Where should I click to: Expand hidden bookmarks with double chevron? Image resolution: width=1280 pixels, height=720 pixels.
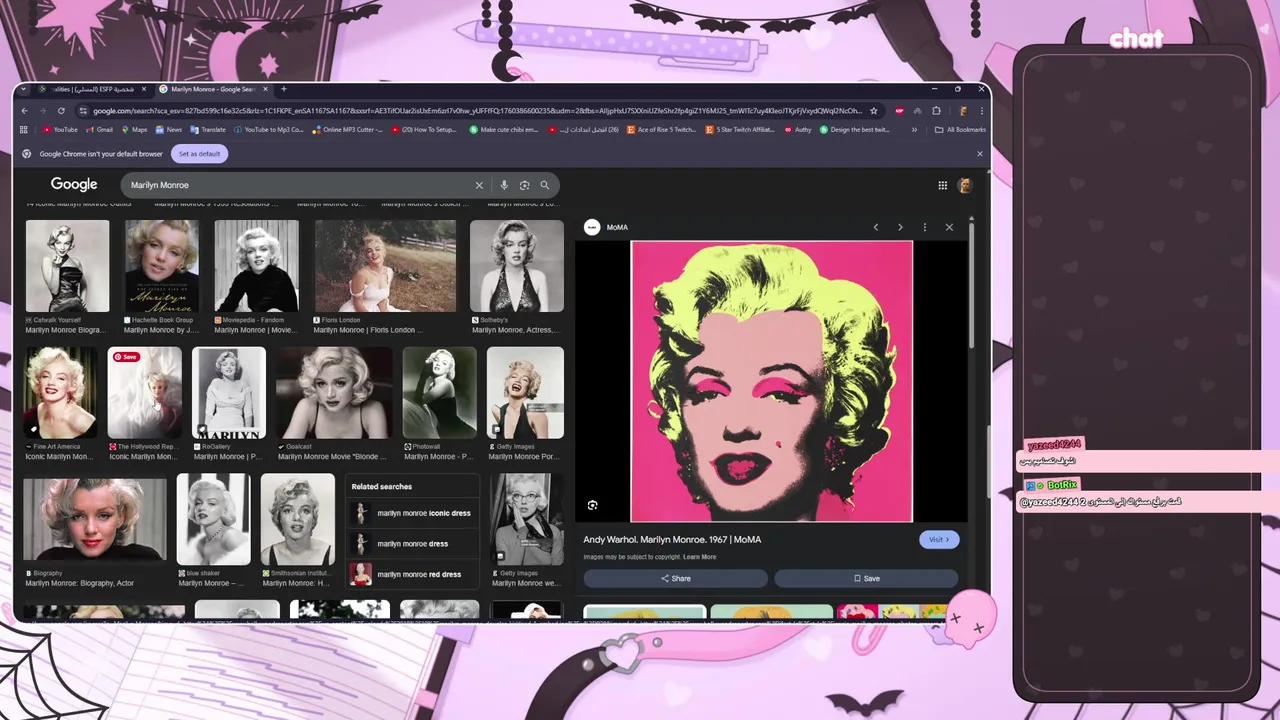914,130
